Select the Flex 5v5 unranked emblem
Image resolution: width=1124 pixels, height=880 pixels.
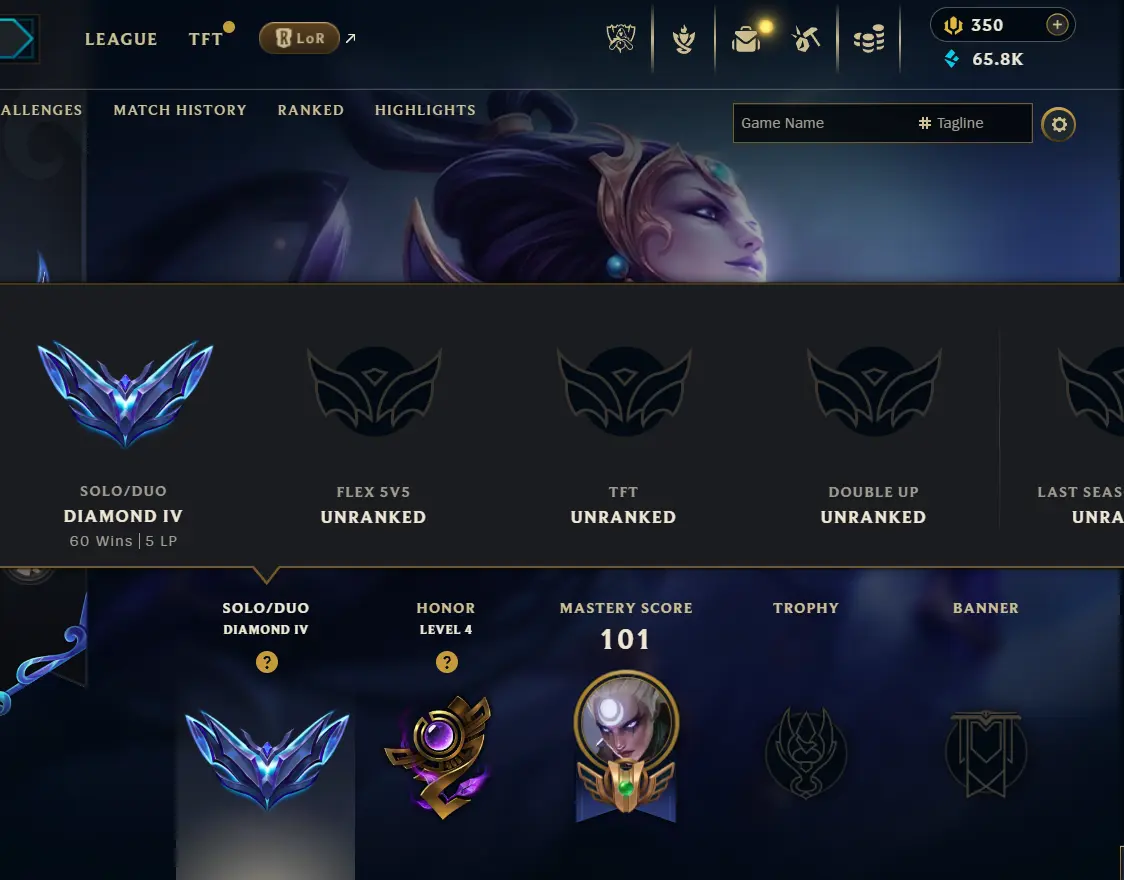(374, 391)
